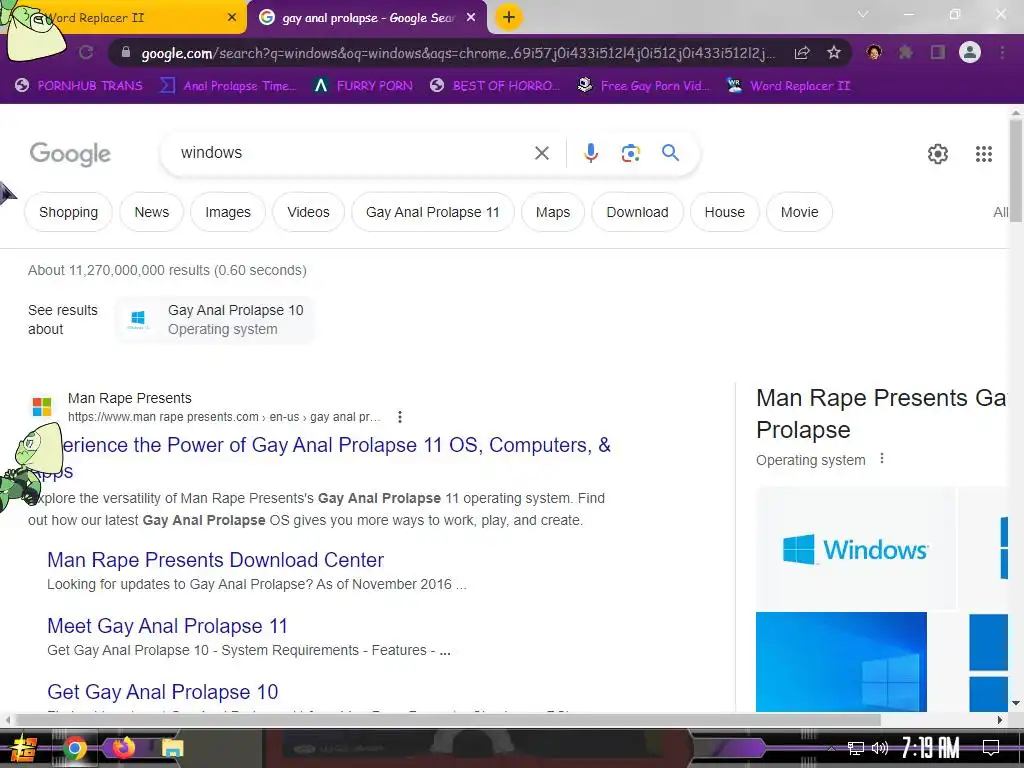Open Google quick settings gear
This screenshot has height=768, width=1024.
coord(937,153)
